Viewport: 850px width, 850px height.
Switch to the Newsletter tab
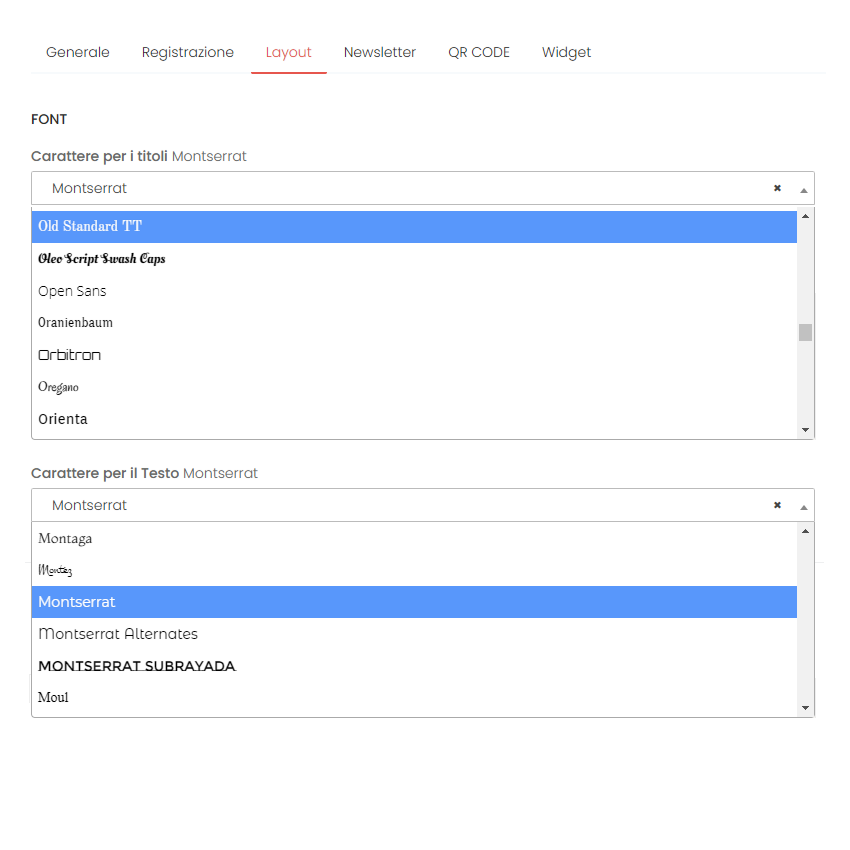380,52
